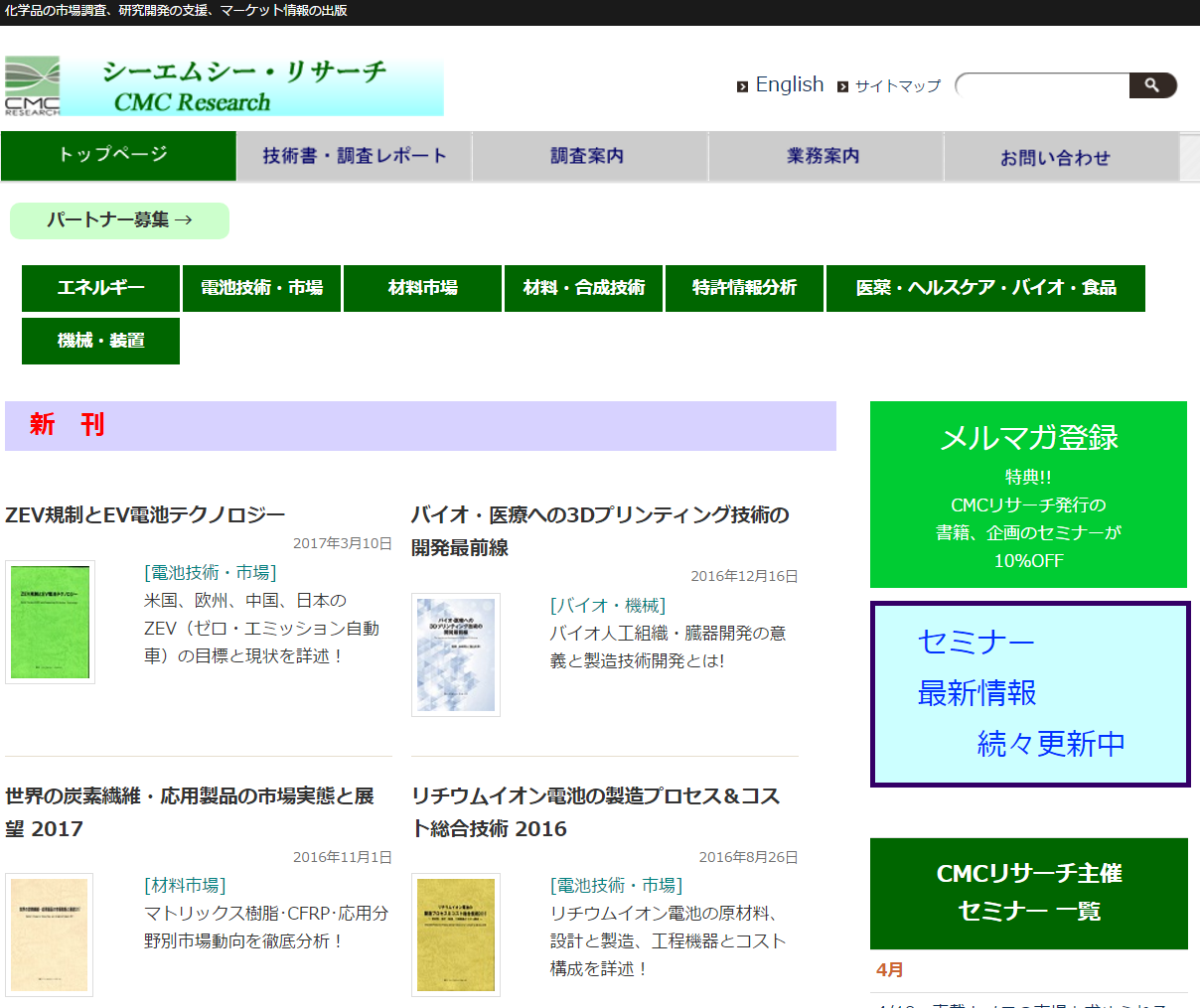Click the green メルマガ登録 banner
Viewport: 1200px width, 1008px height.
click(1028, 495)
